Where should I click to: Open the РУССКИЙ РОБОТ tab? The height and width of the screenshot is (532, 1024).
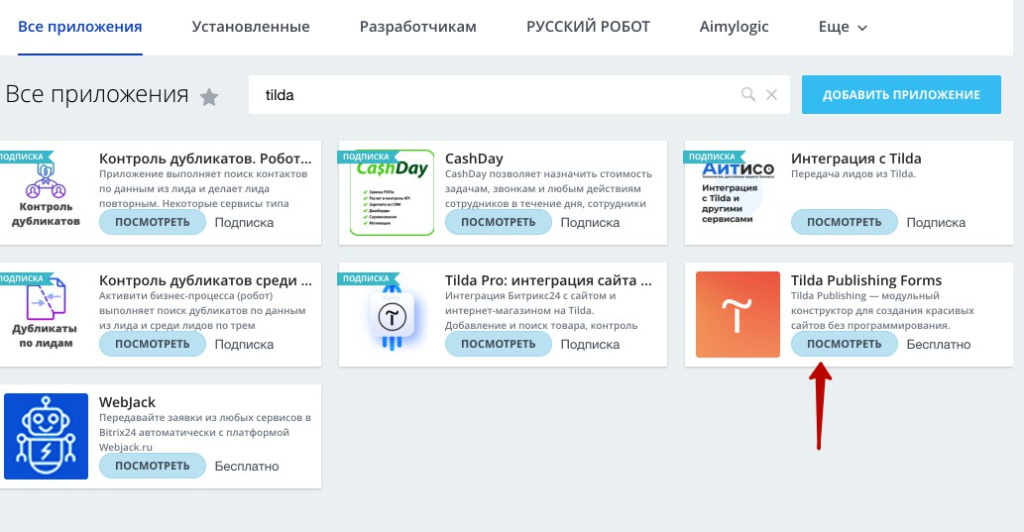588,27
